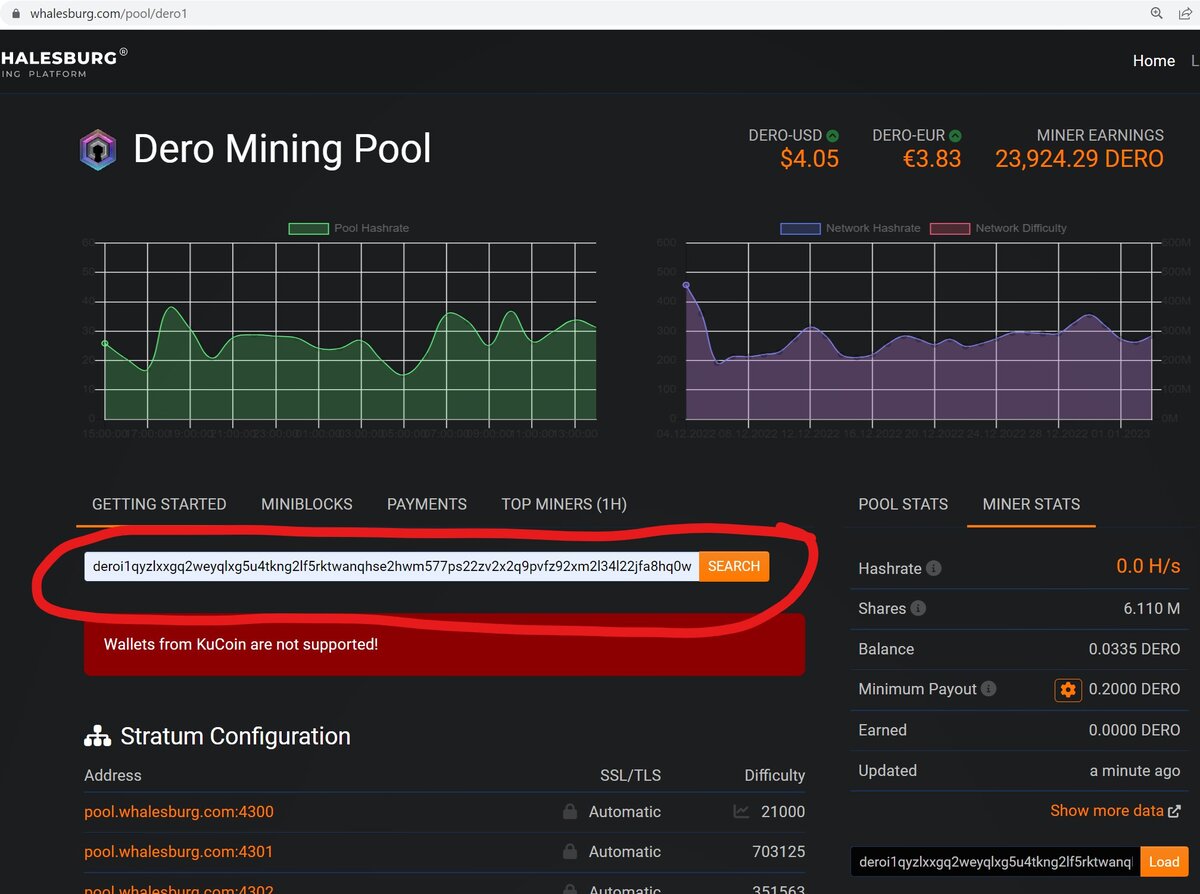Click the lock icon for port 4301
The width and height of the screenshot is (1200, 894).
(x=570, y=852)
